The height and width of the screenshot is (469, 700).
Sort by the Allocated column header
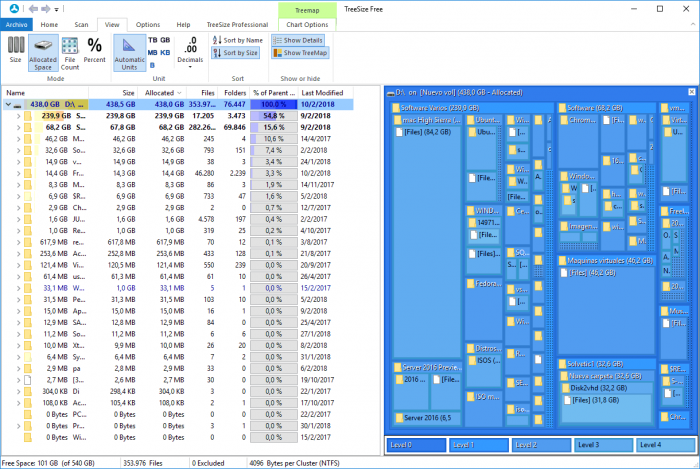(x=162, y=93)
